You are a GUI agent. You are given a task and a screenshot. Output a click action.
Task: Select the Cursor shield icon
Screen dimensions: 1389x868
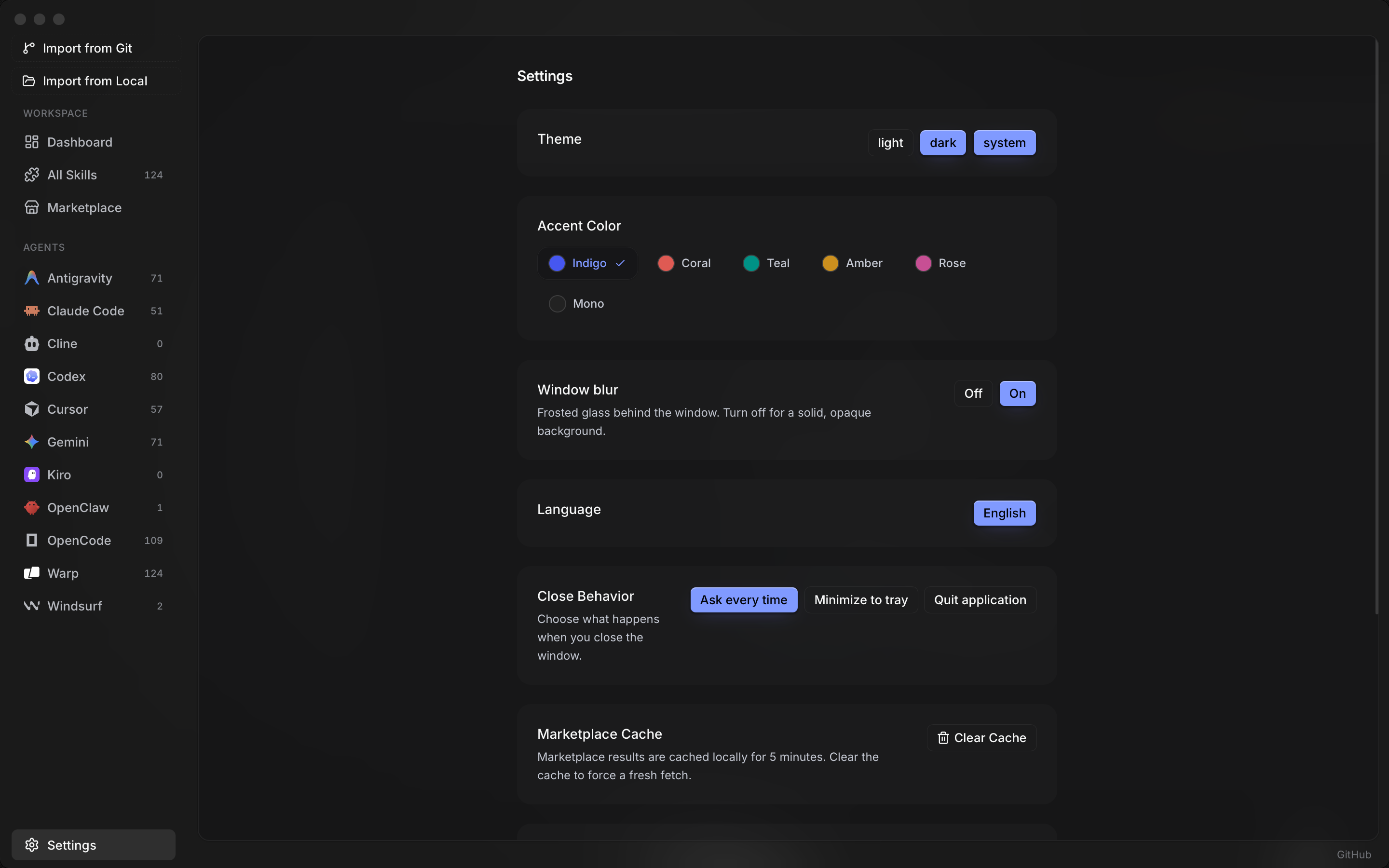click(31, 409)
